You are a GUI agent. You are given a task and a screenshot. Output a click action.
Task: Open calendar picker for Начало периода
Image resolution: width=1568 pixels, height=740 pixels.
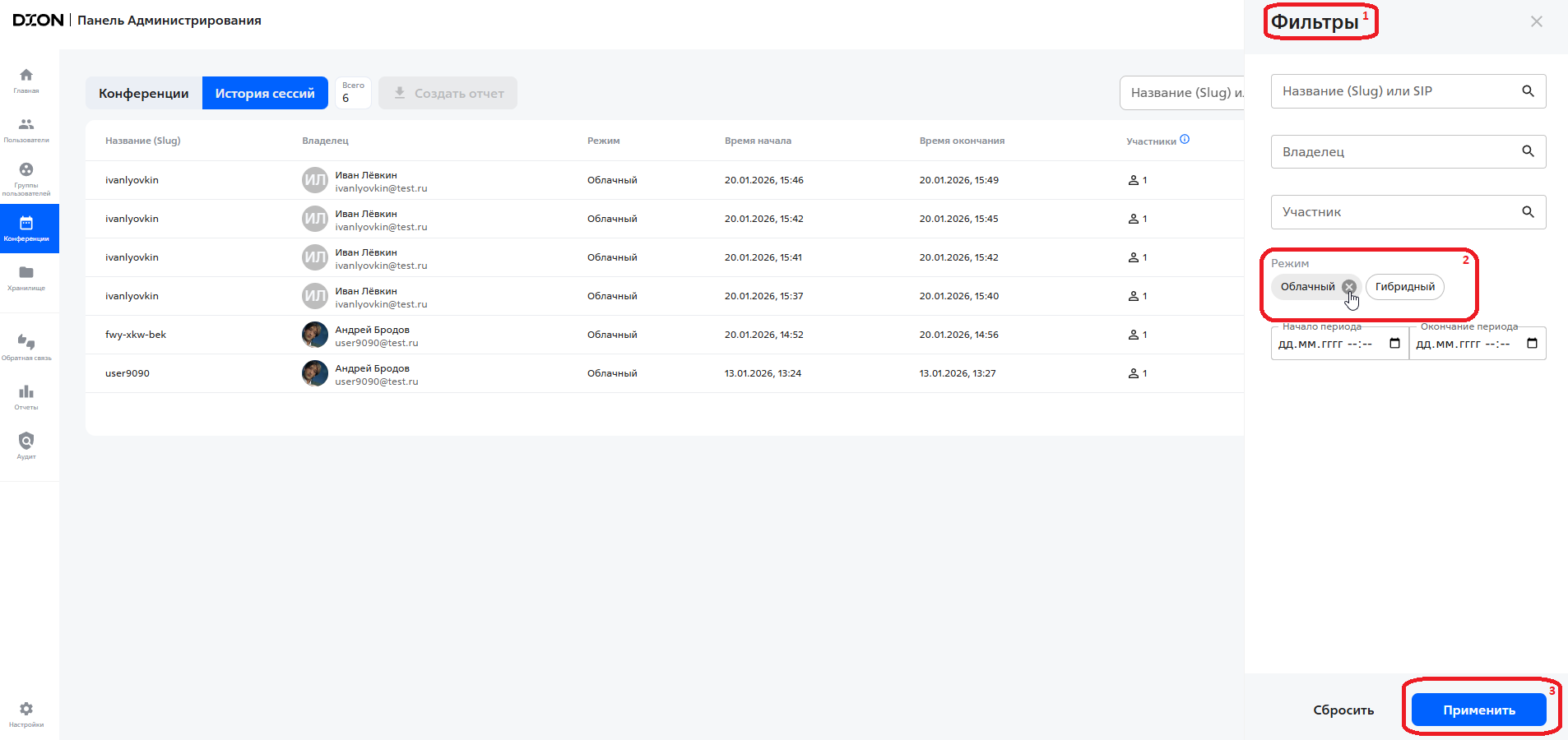(1394, 344)
